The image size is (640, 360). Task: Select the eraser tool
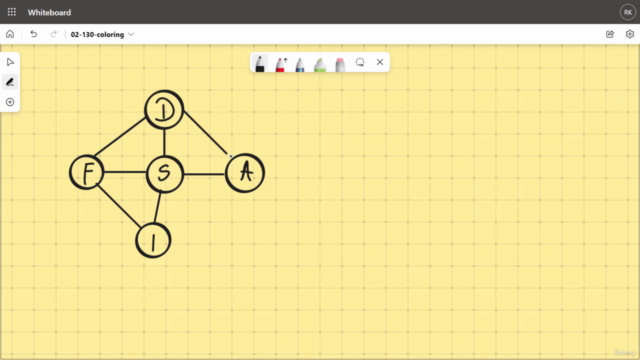(x=340, y=65)
